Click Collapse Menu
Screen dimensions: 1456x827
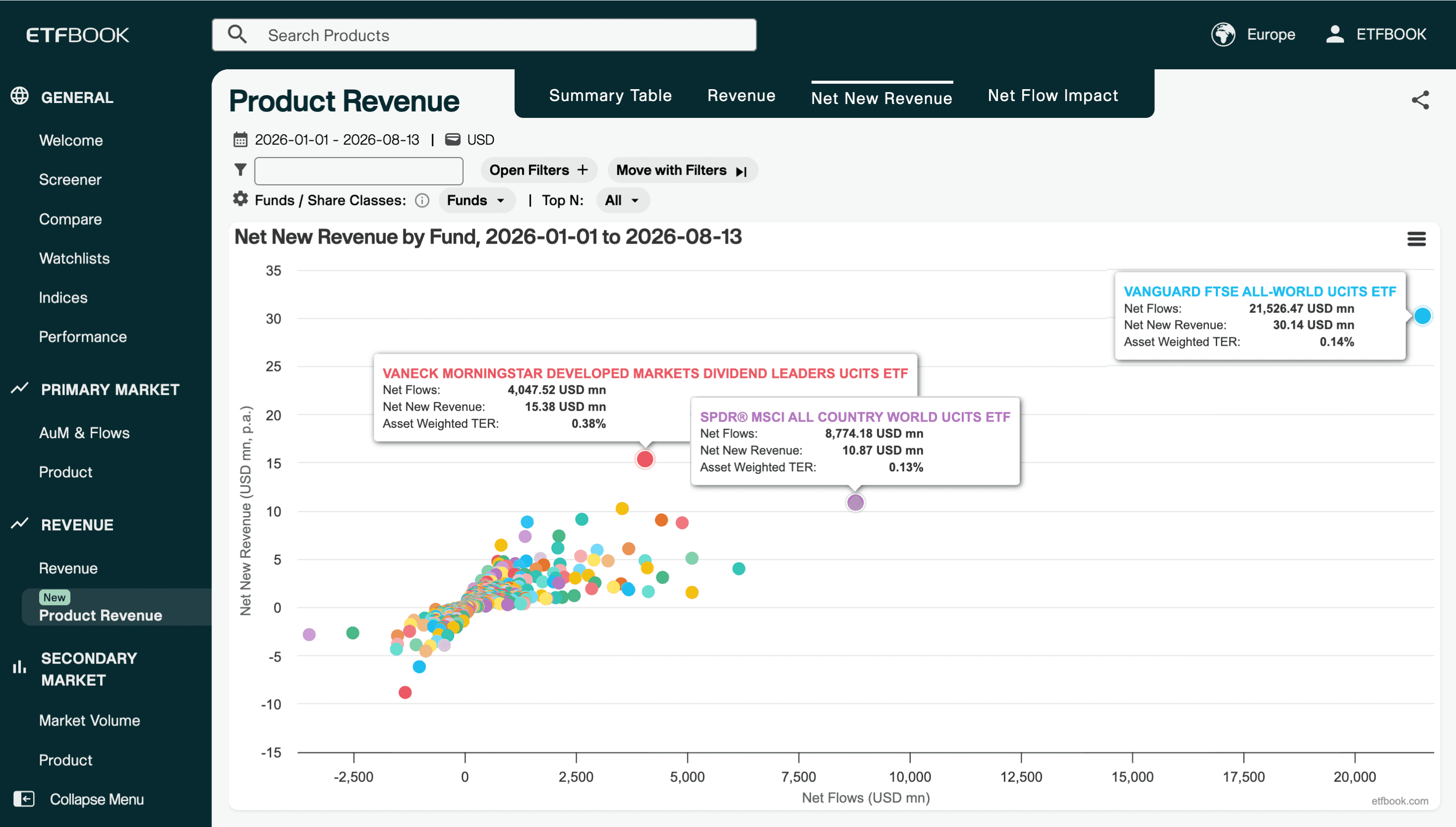click(97, 799)
